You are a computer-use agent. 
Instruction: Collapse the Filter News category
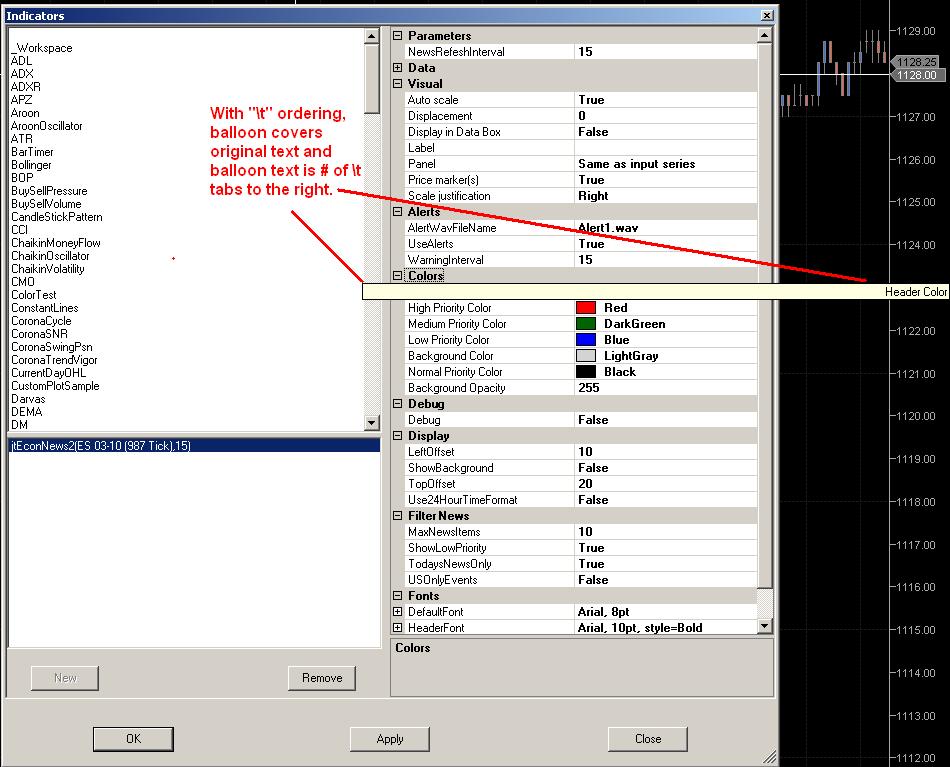point(397,516)
